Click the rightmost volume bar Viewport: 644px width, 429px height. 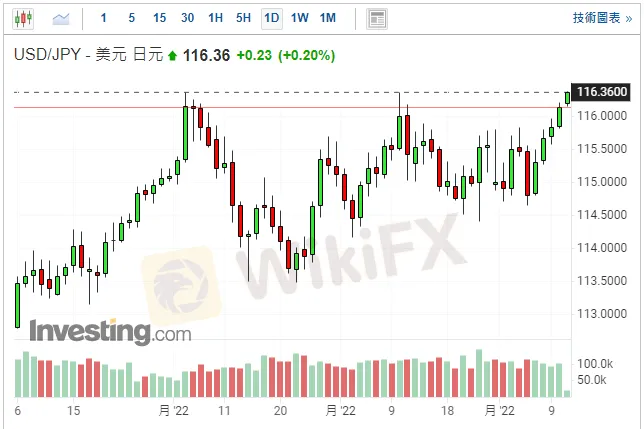coord(567,393)
